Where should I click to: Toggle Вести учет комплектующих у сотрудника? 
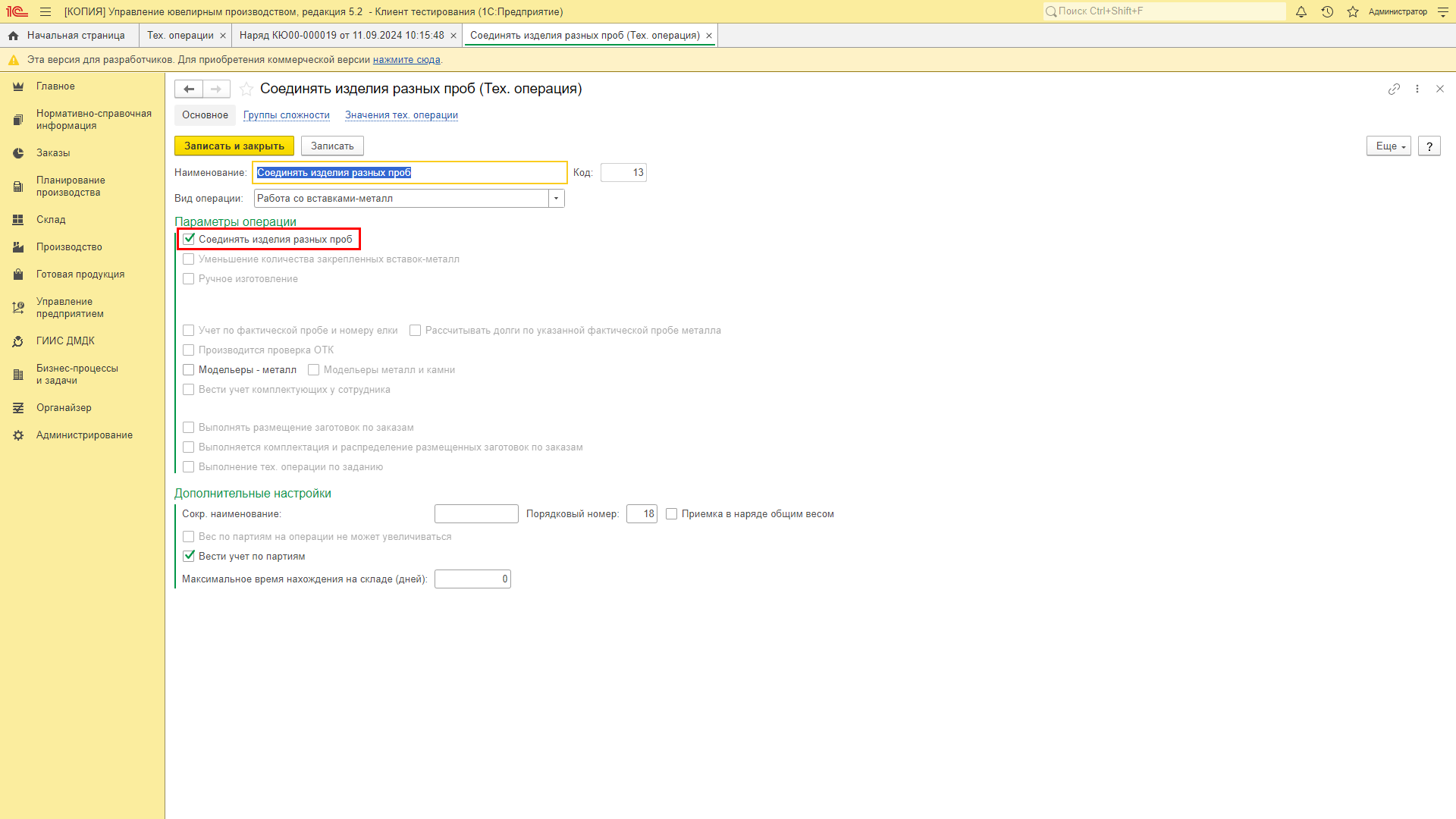click(x=189, y=390)
